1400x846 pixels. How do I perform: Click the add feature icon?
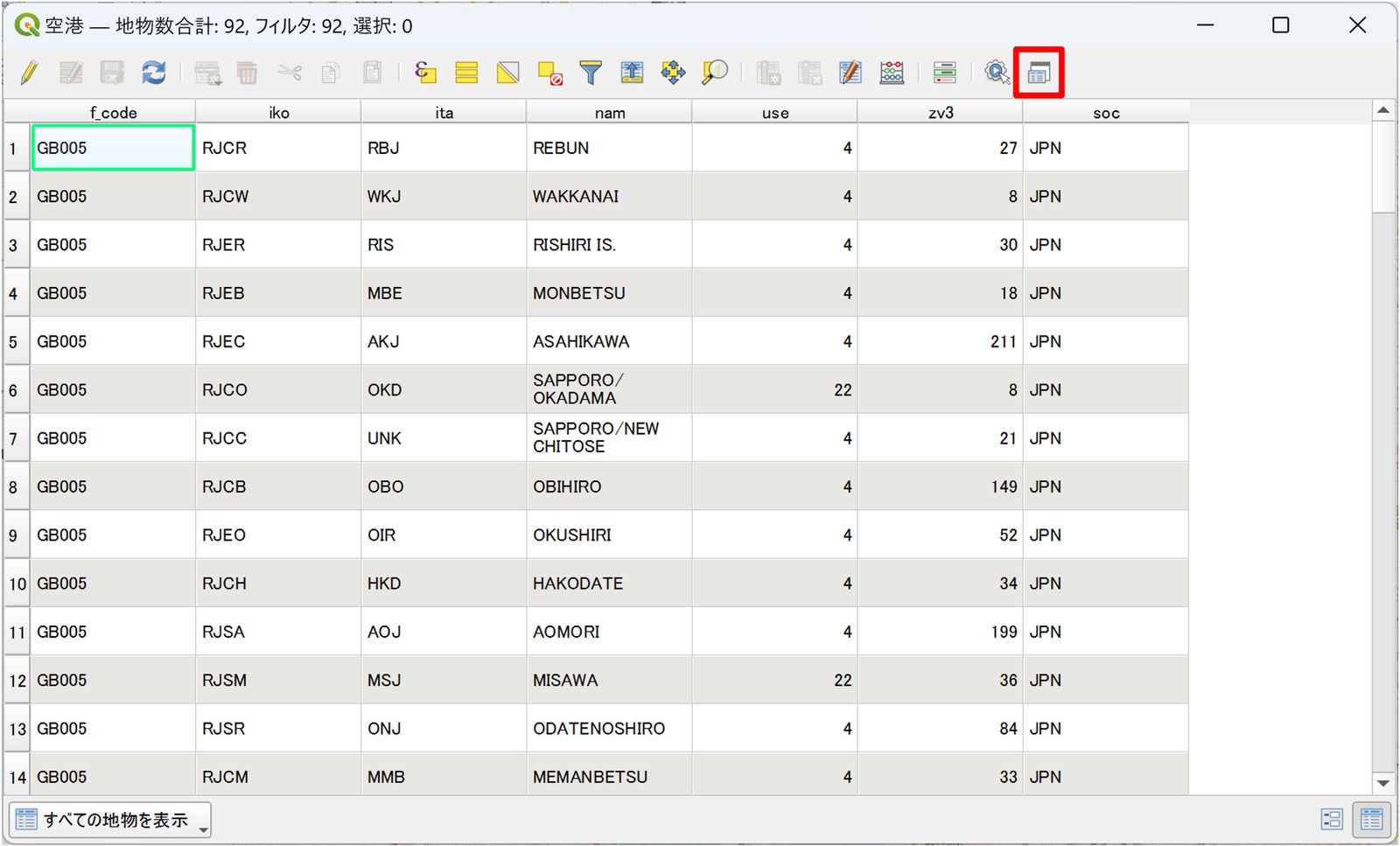(x=207, y=73)
